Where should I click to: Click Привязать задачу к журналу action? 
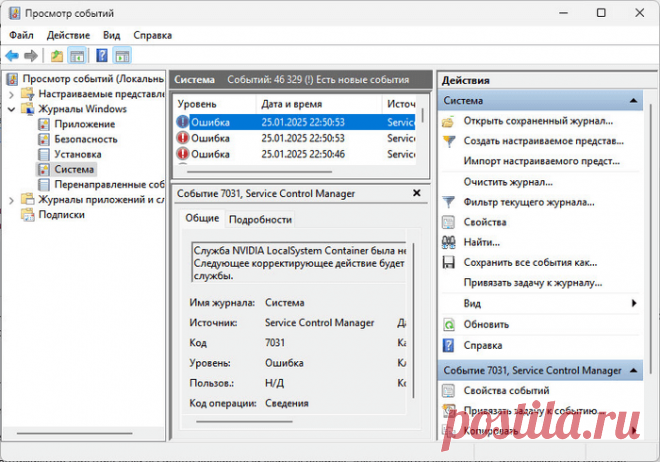(x=532, y=283)
